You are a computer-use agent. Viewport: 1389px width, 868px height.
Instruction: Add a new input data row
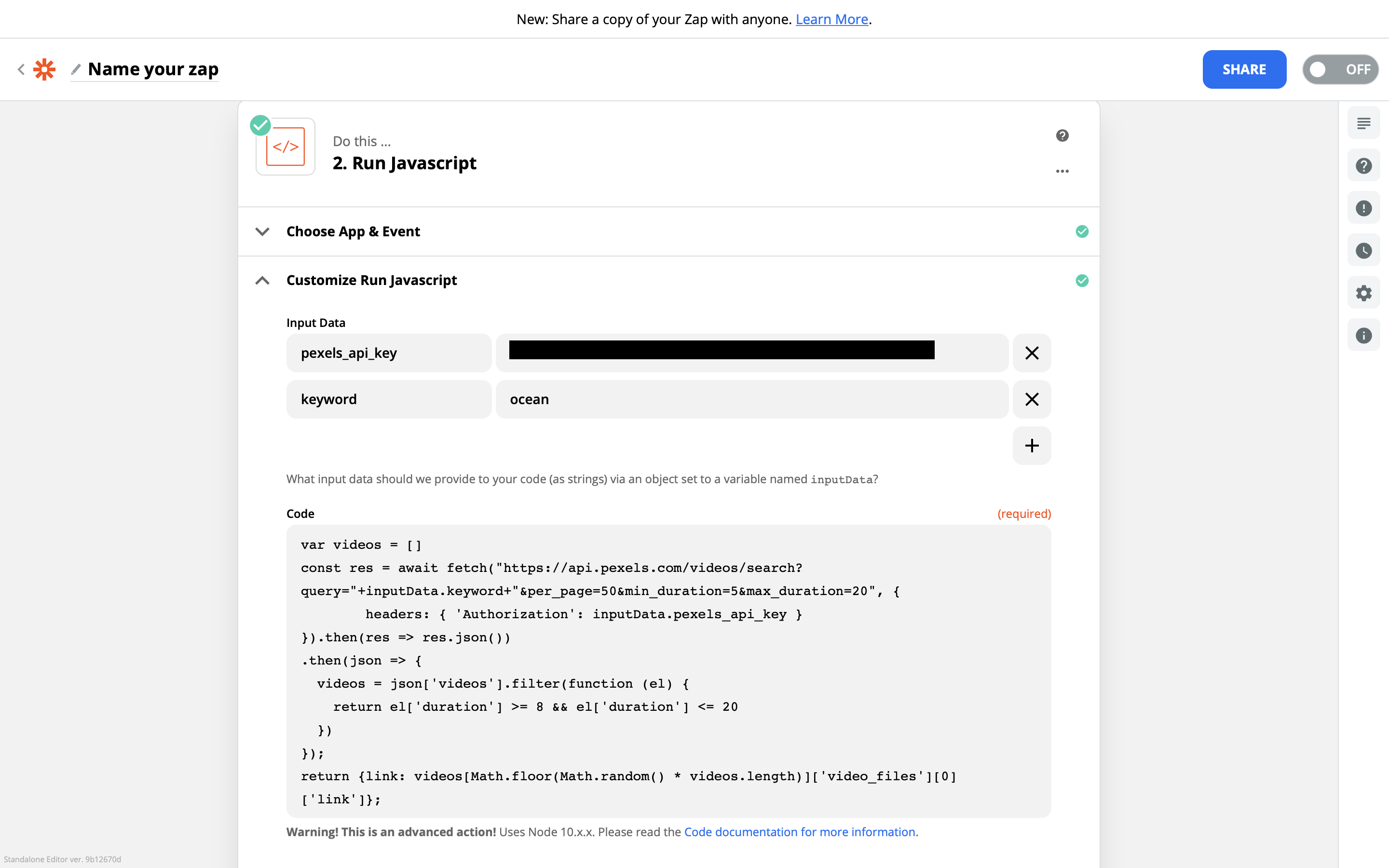point(1032,446)
